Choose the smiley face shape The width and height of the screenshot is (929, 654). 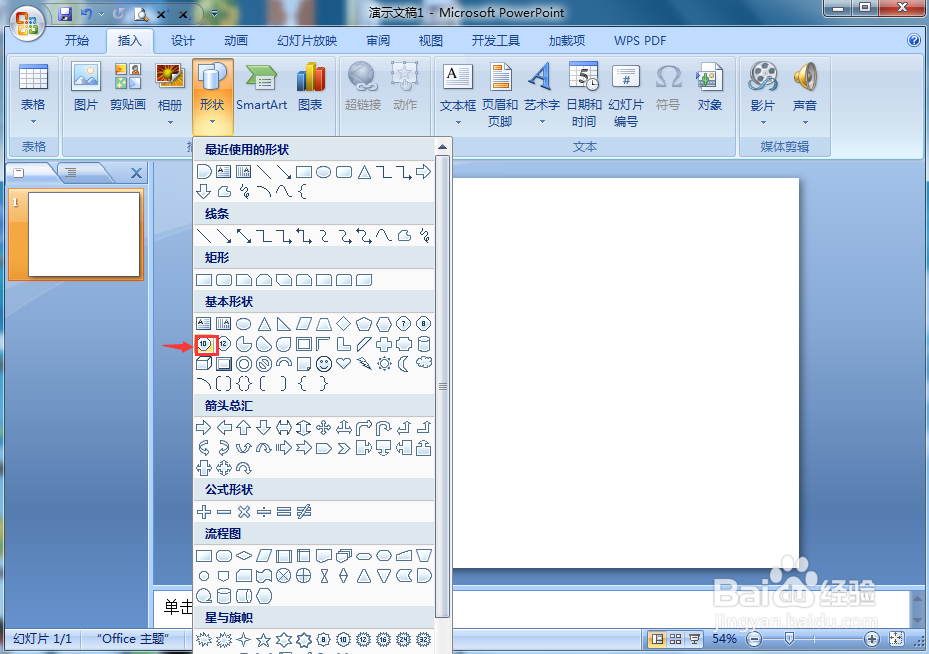tap(323, 364)
